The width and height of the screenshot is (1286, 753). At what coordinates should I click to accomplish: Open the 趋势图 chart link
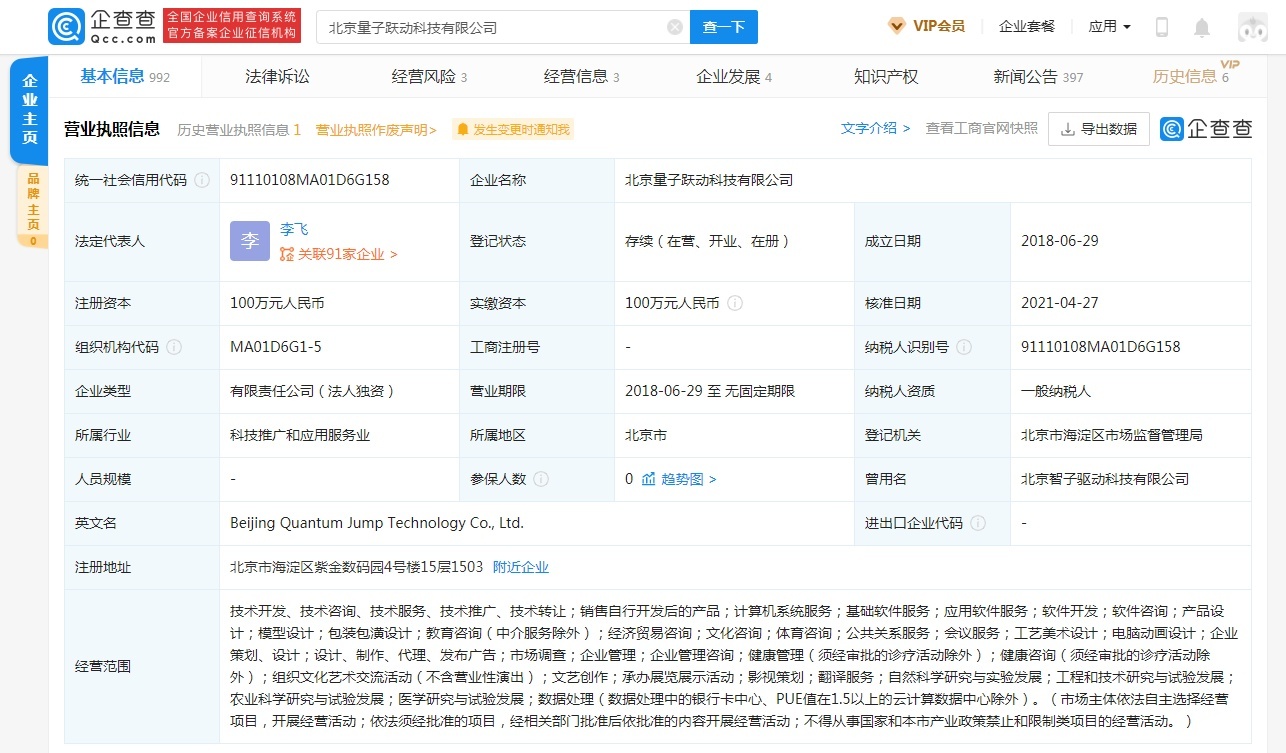(x=679, y=479)
